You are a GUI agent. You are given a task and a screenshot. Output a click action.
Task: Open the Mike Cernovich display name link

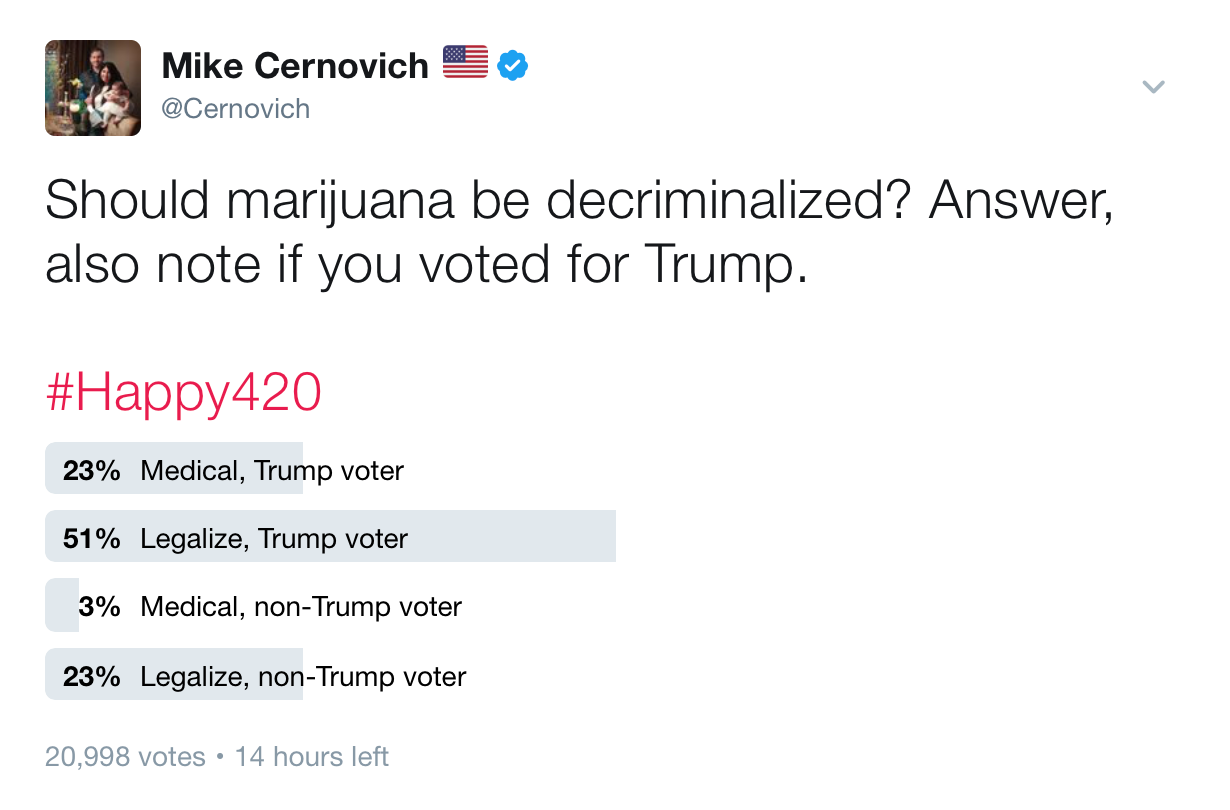tap(295, 66)
